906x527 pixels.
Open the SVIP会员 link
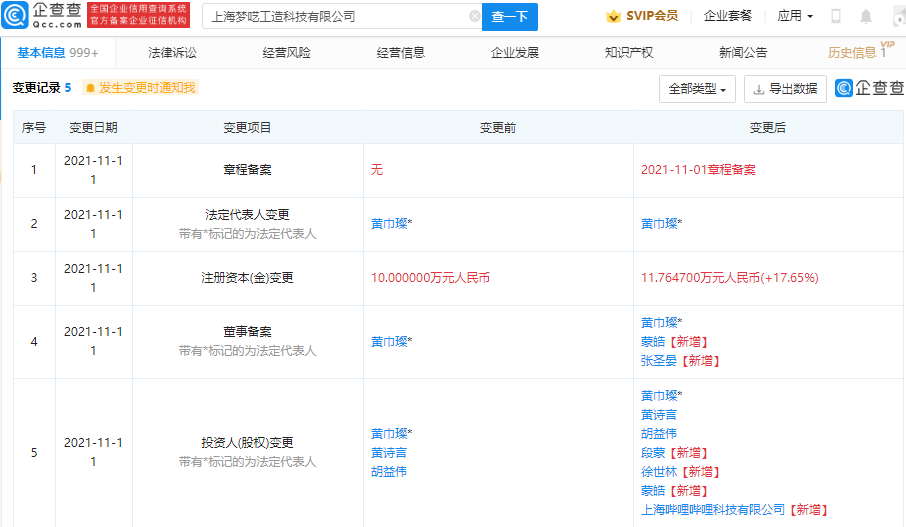642,16
